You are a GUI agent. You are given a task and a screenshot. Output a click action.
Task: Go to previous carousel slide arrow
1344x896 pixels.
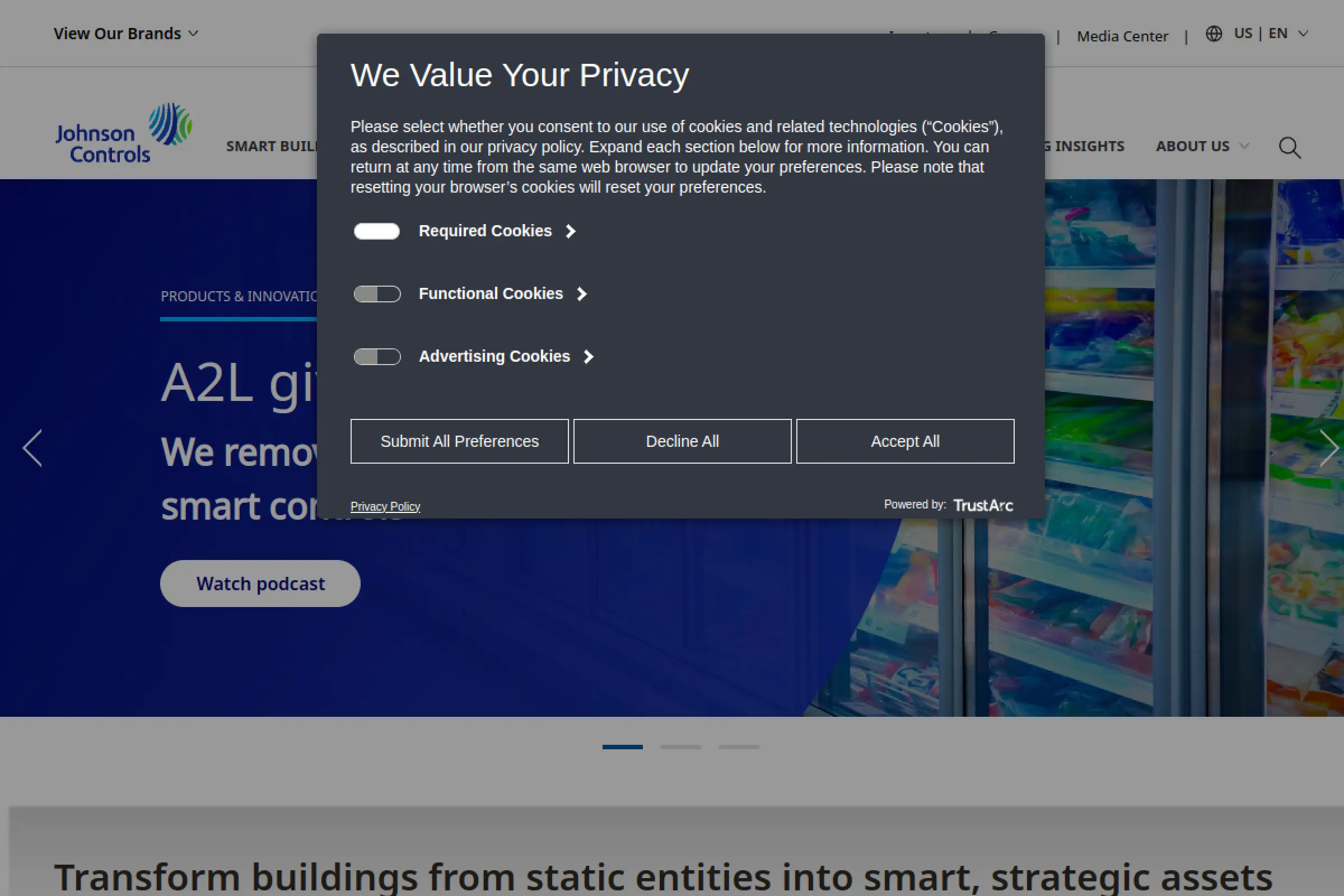32,448
